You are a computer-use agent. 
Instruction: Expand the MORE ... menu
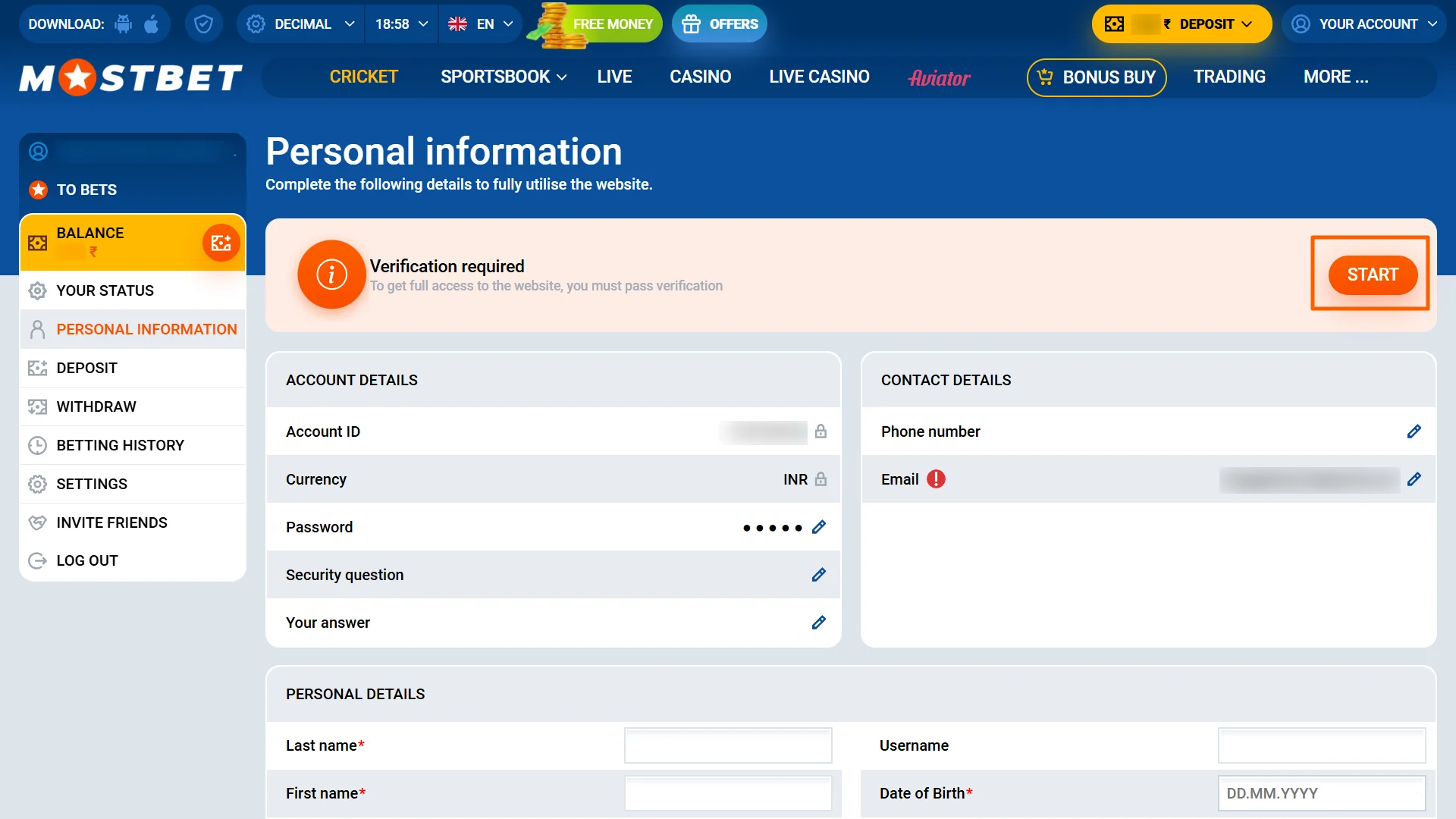[1336, 77]
